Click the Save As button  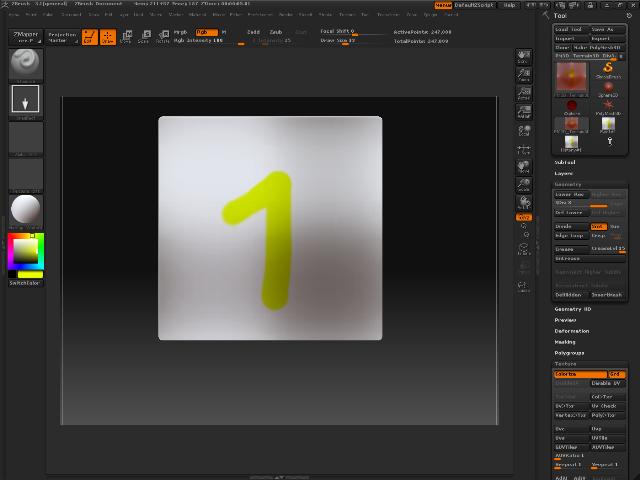pyautogui.click(x=607, y=29)
